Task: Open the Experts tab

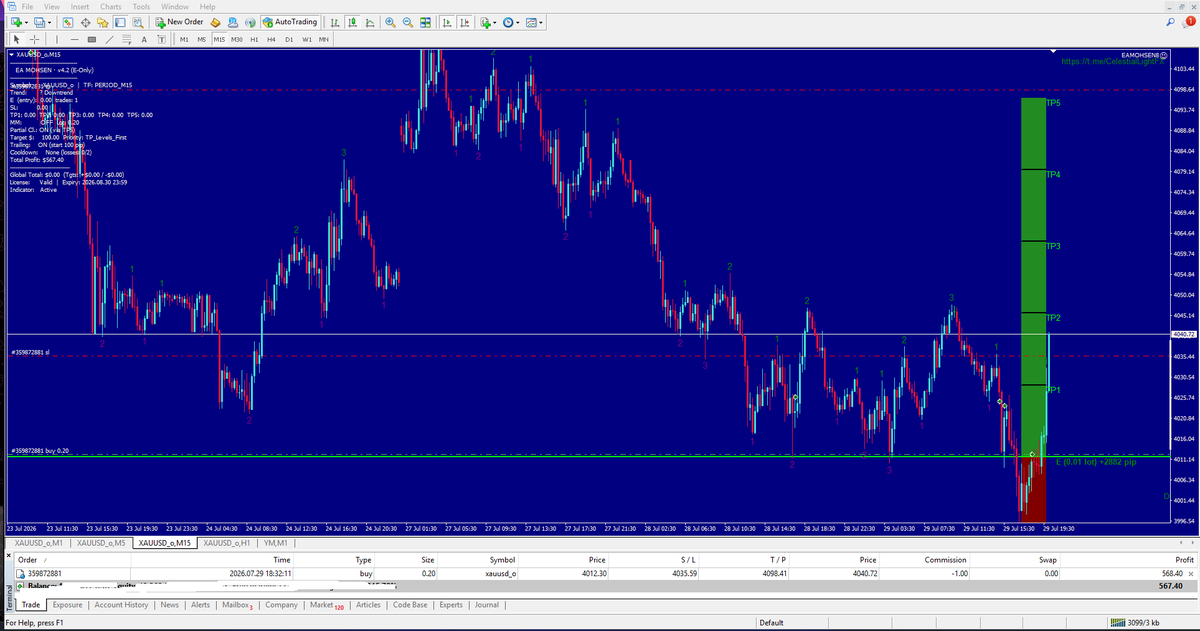Action: [x=451, y=604]
